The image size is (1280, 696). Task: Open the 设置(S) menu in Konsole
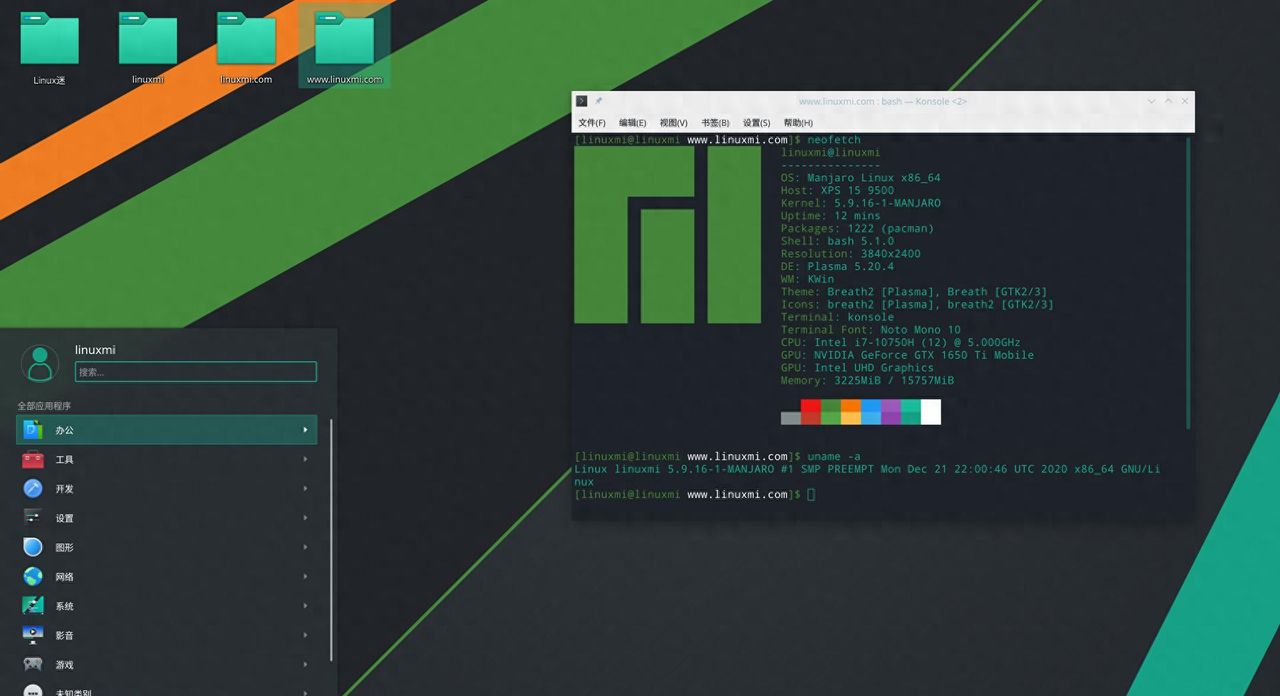(x=757, y=122)
